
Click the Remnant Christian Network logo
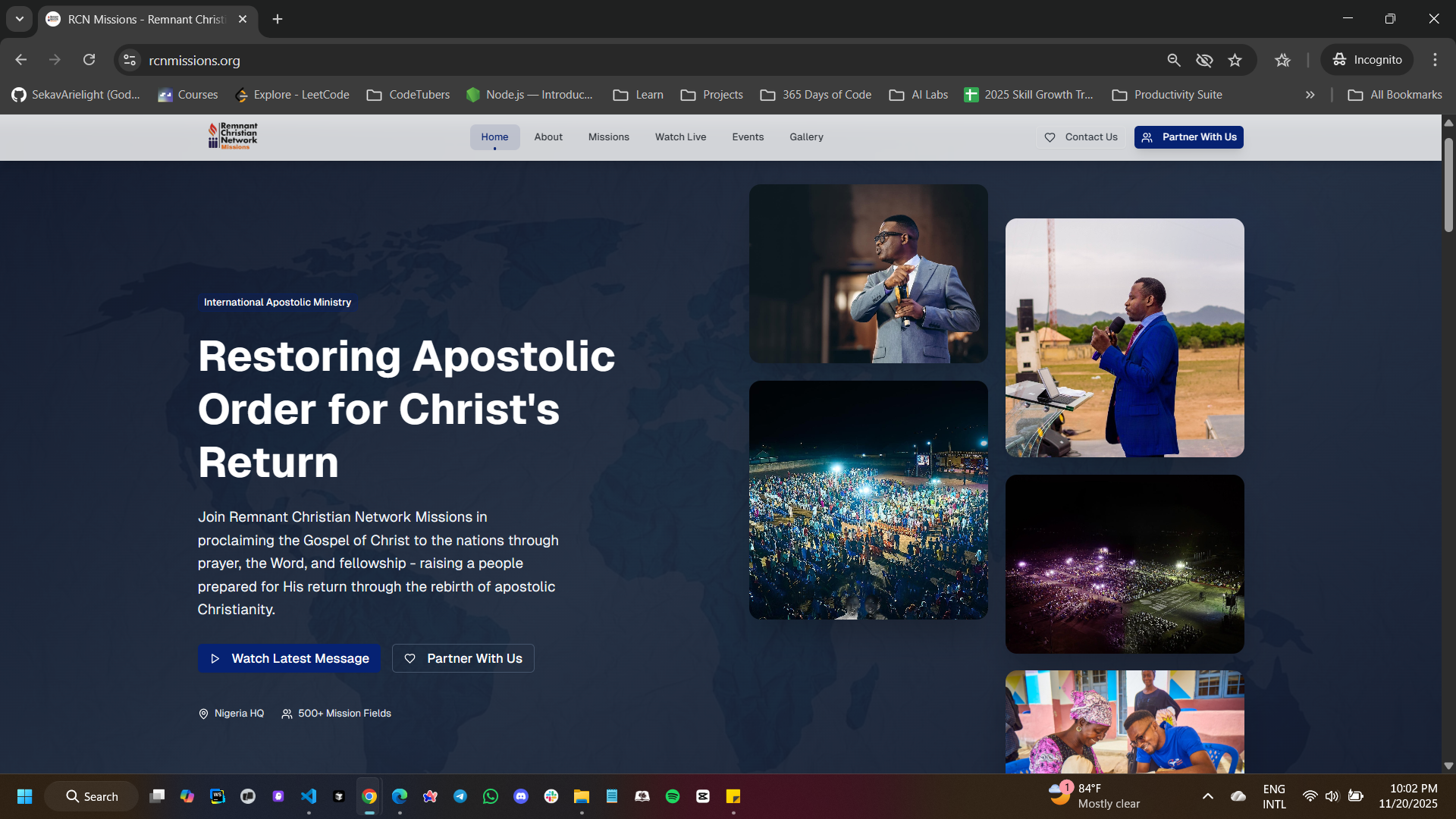[233, 136]
